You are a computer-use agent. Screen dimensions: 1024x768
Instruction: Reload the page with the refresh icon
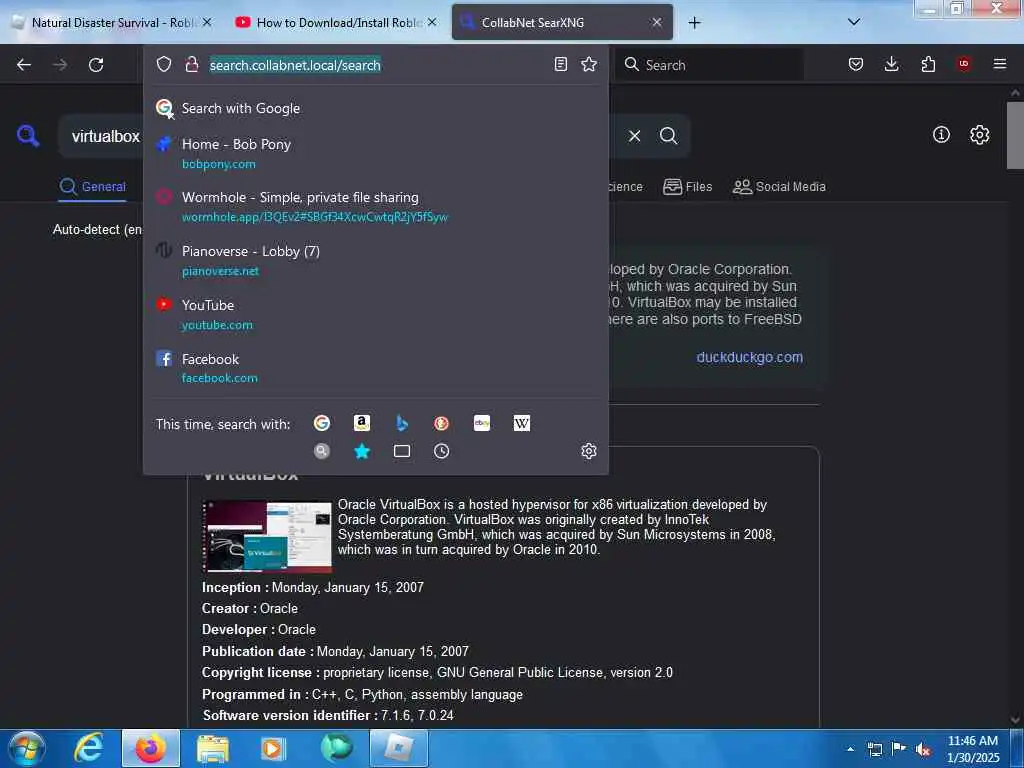(96, 65)
